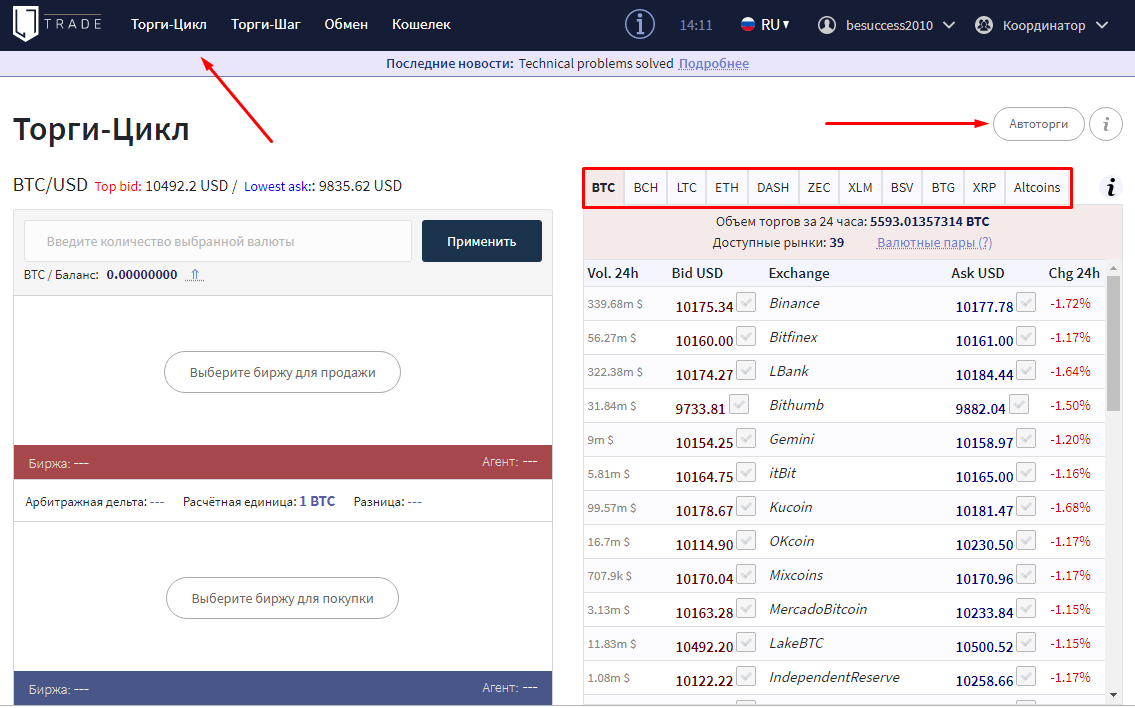Open the Торги-Цикл menu item

click(169, 25)
